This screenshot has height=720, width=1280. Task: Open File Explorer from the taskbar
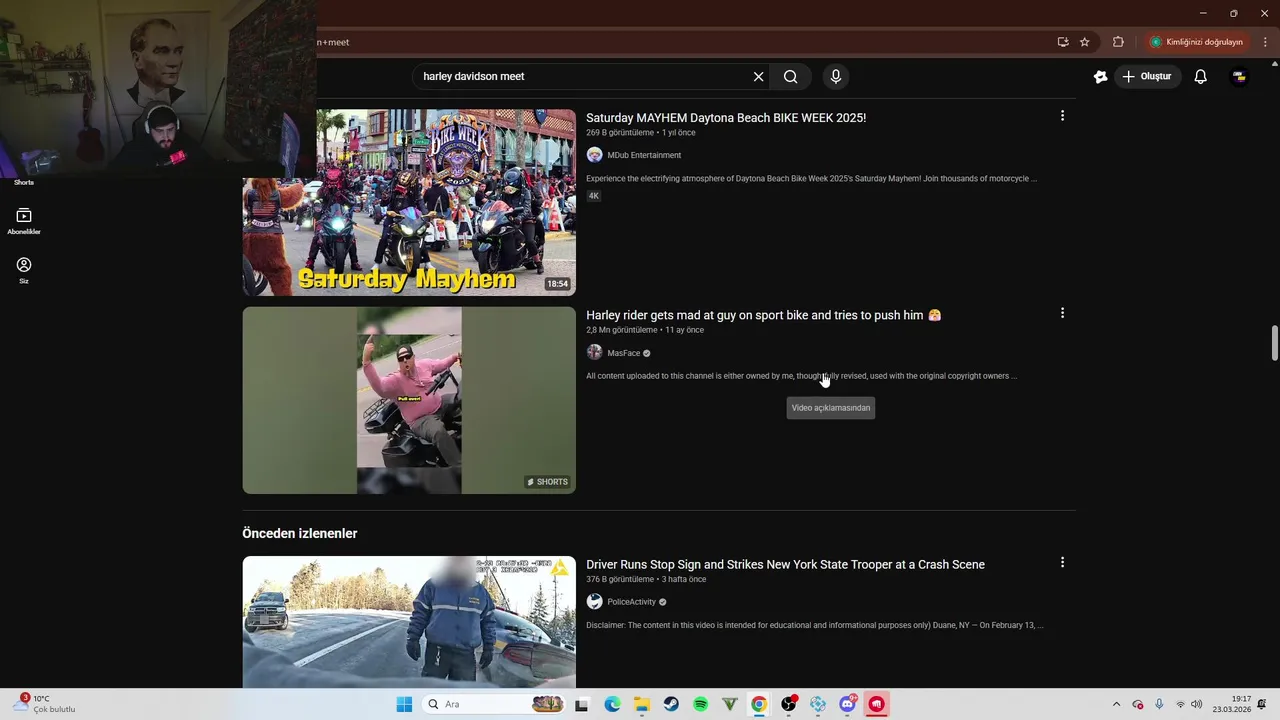642,704
